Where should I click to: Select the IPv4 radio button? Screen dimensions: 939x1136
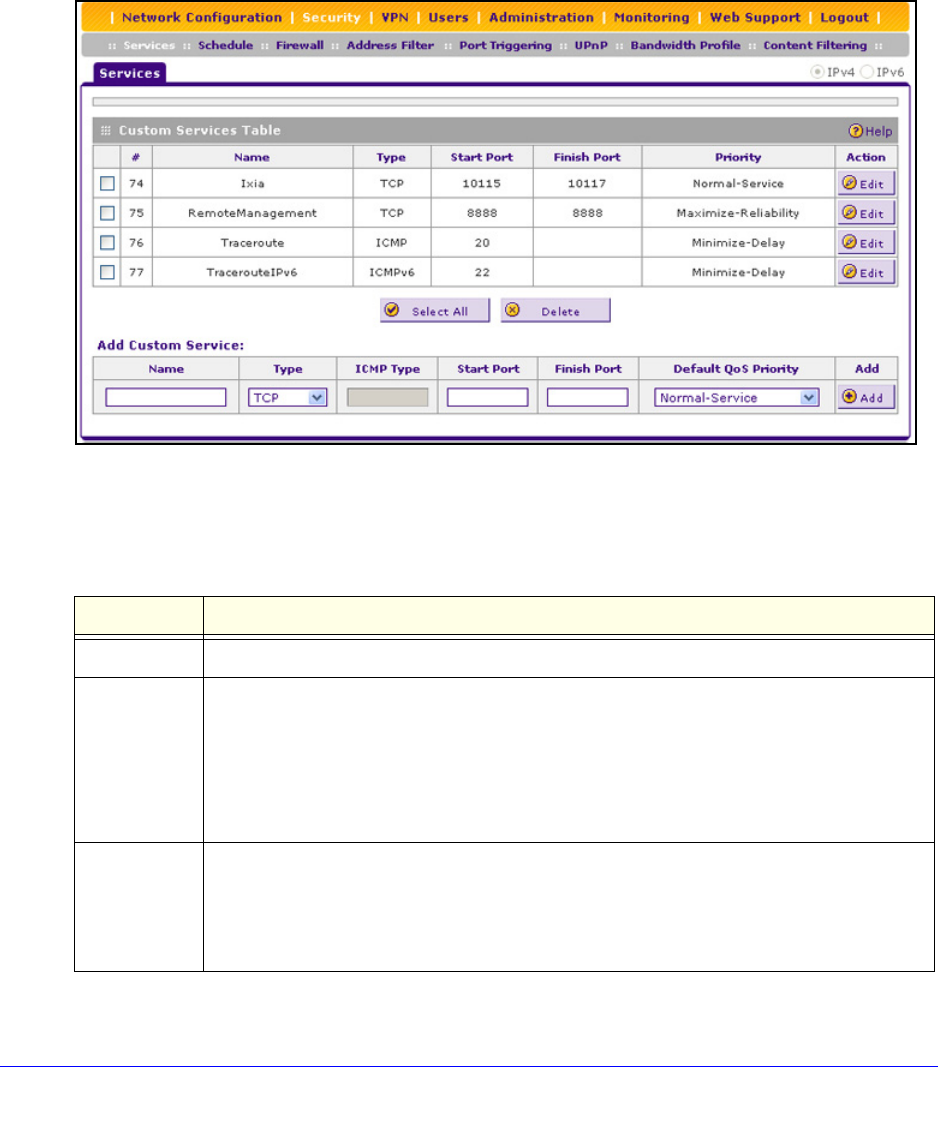[817, 72]
